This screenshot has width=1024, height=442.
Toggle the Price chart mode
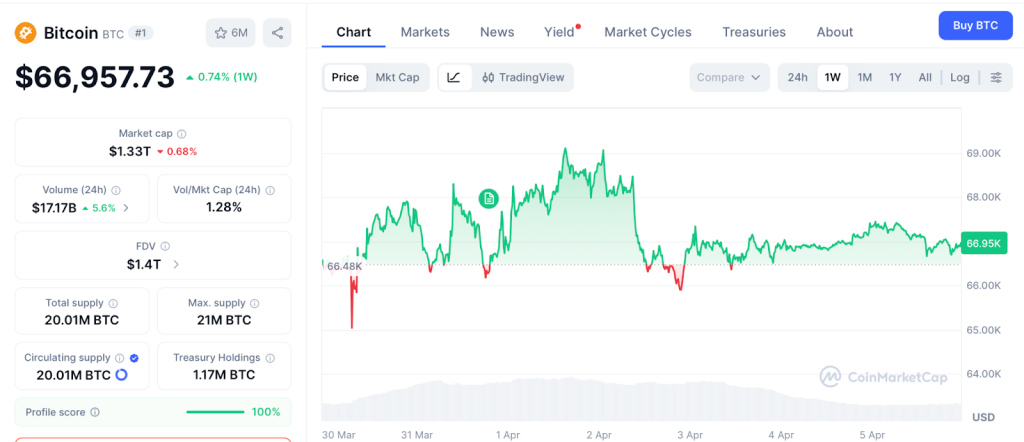345,77
